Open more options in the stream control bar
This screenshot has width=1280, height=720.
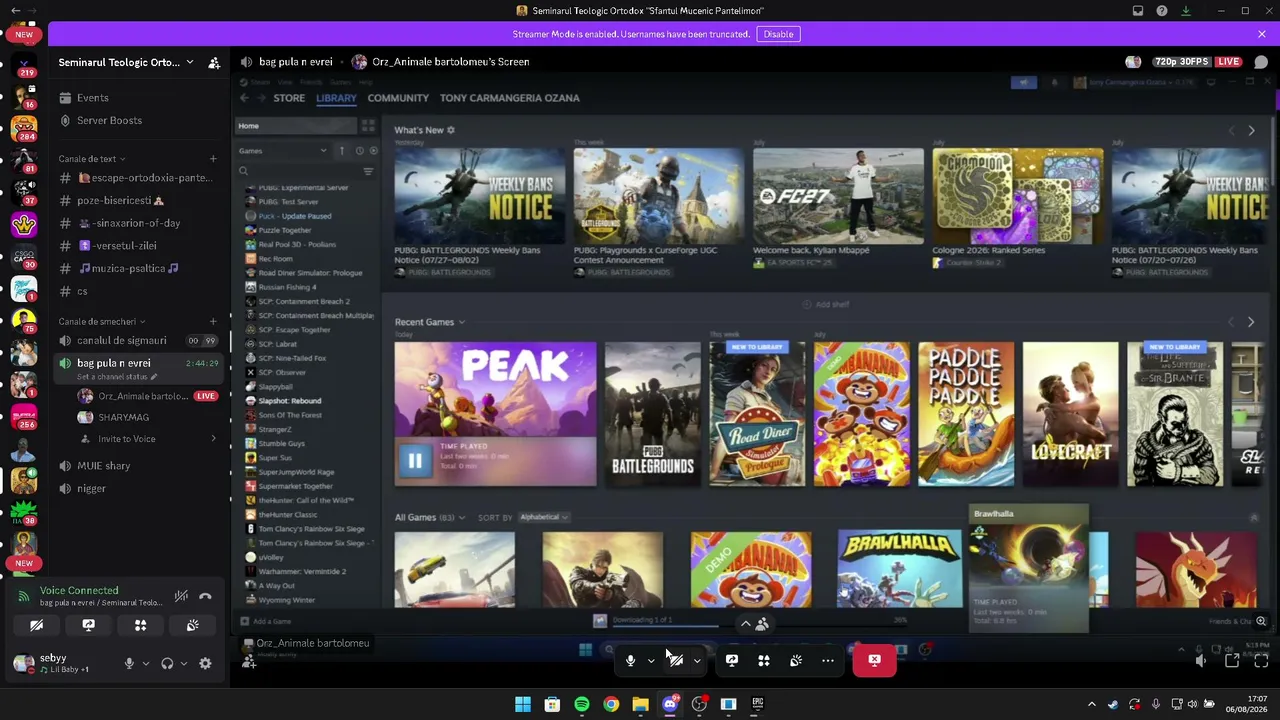tap(828, 661)
